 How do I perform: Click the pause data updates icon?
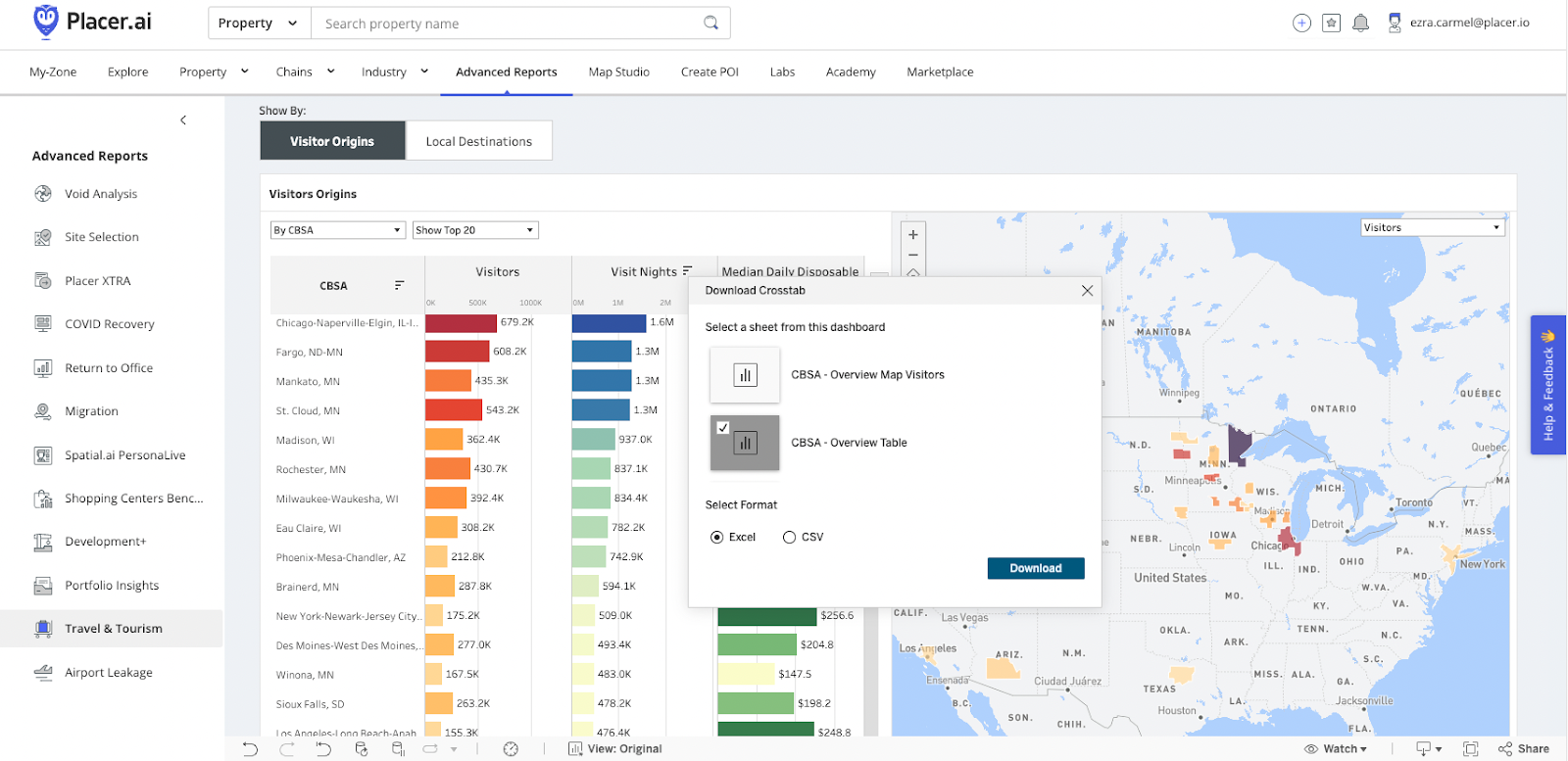click(x=398, y=749)
